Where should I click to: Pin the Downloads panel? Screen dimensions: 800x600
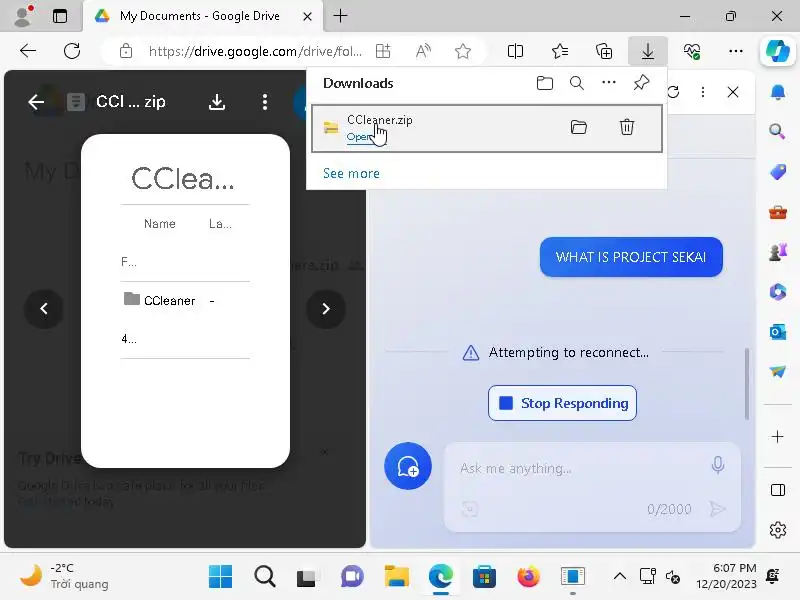[x=641, y=82]
